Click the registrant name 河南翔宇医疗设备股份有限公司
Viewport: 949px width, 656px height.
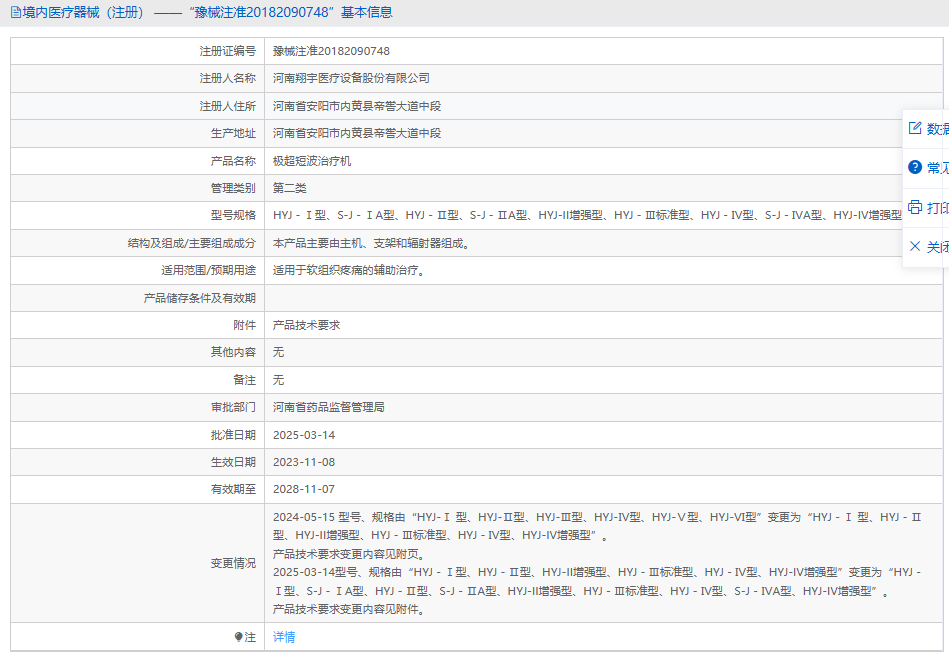[x=351, y=78]
